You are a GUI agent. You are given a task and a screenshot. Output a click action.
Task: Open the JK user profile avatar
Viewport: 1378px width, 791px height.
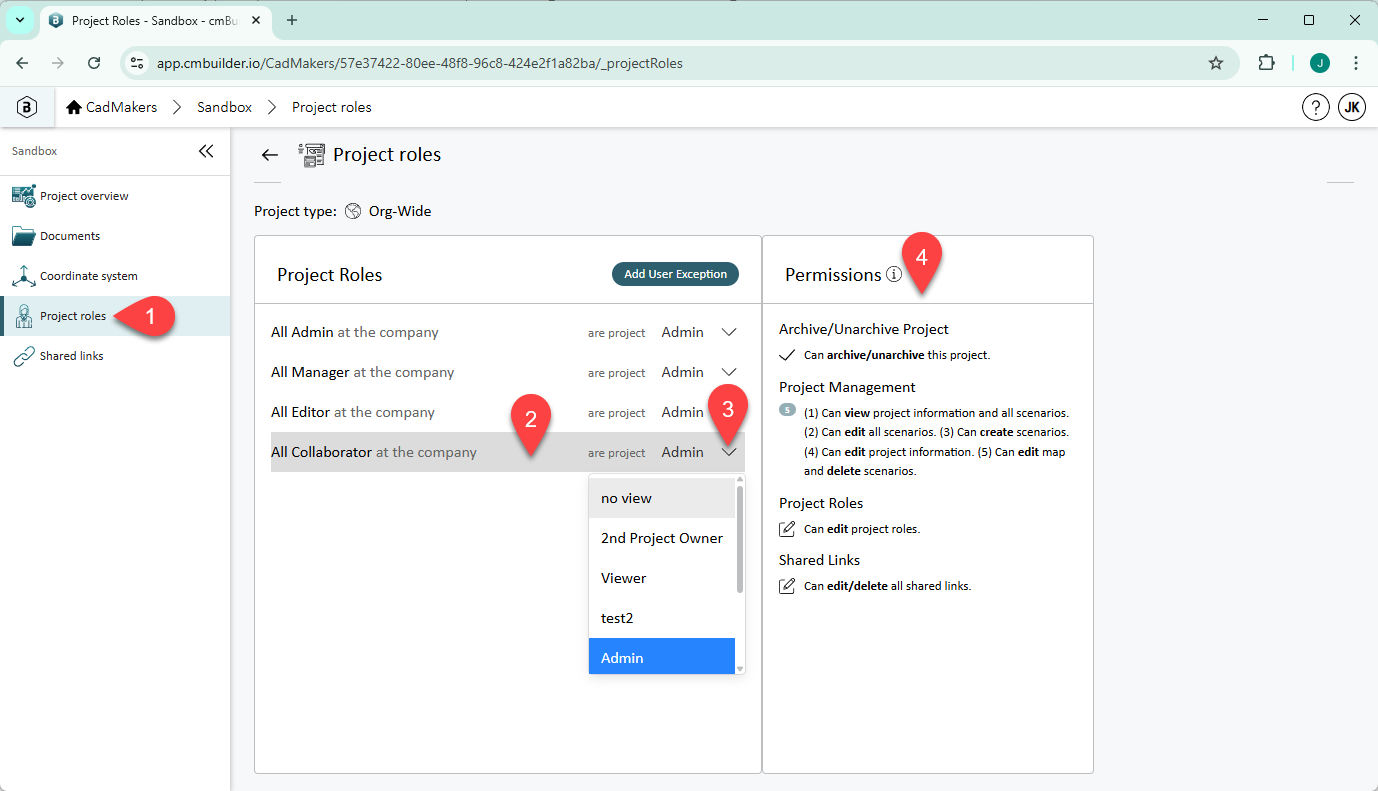click(x=1352, y=107)
